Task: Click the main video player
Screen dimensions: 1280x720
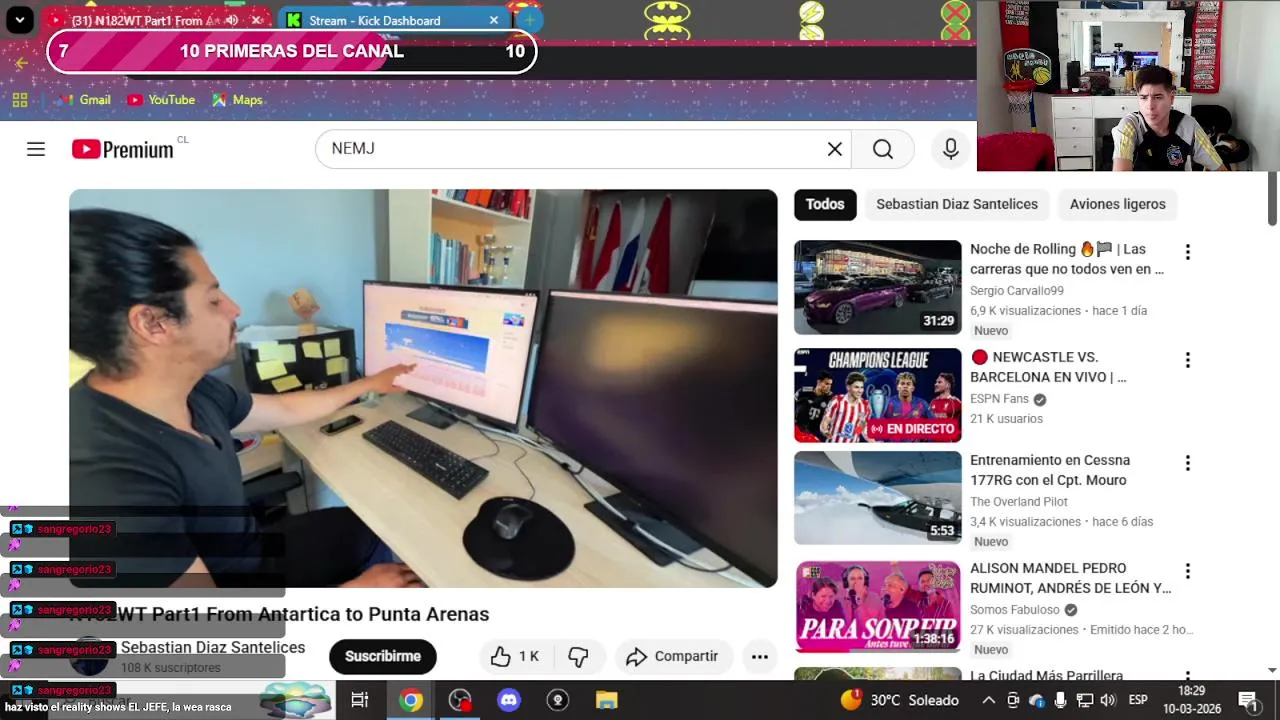Action: [x=423, y=388]
